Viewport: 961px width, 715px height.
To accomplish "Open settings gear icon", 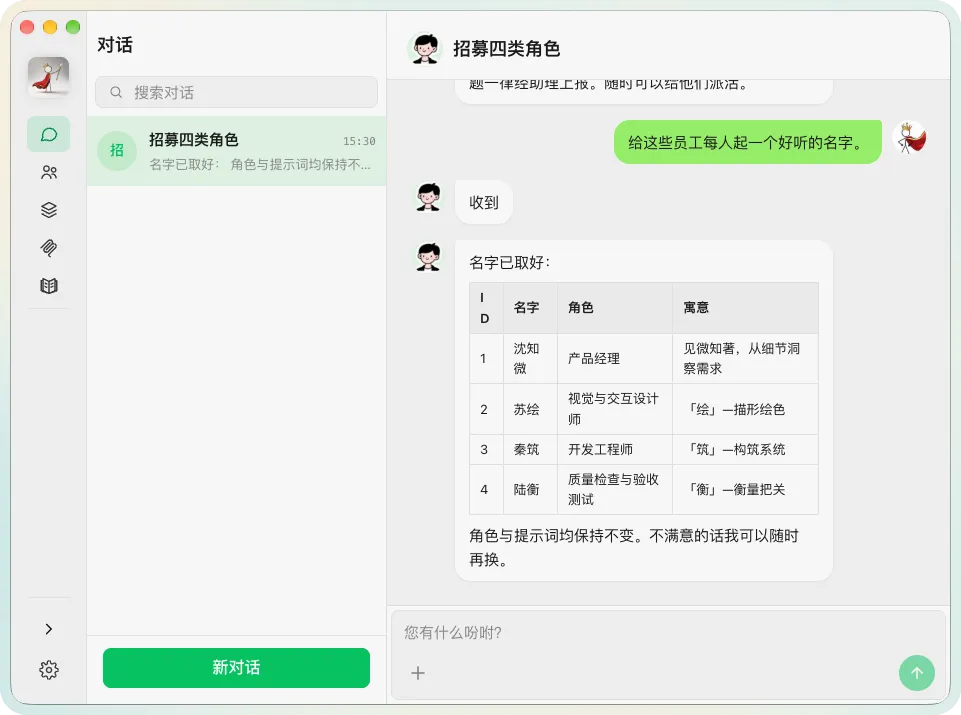I will point(48,670).
